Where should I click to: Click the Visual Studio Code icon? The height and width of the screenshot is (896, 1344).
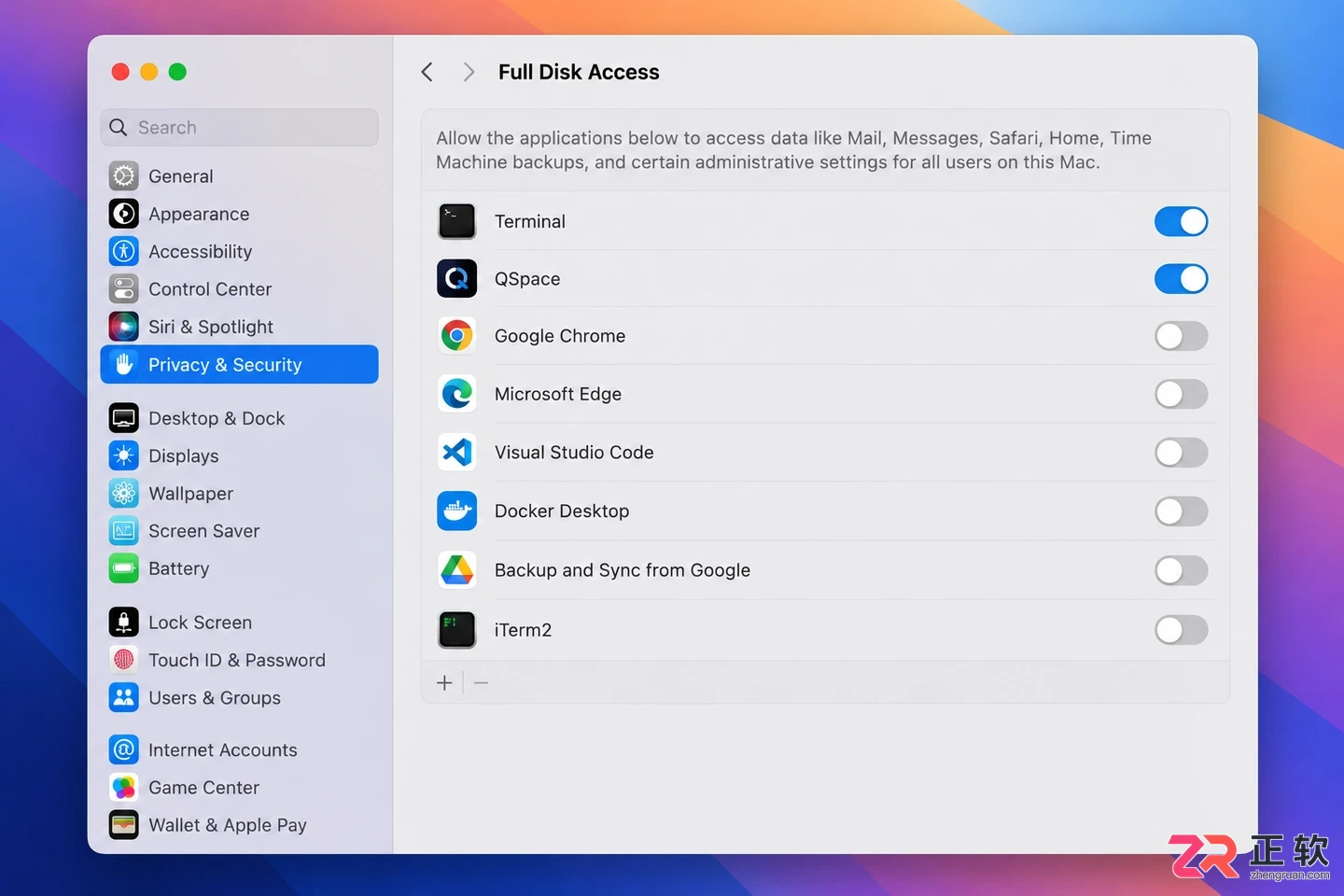tap(457, 453)
